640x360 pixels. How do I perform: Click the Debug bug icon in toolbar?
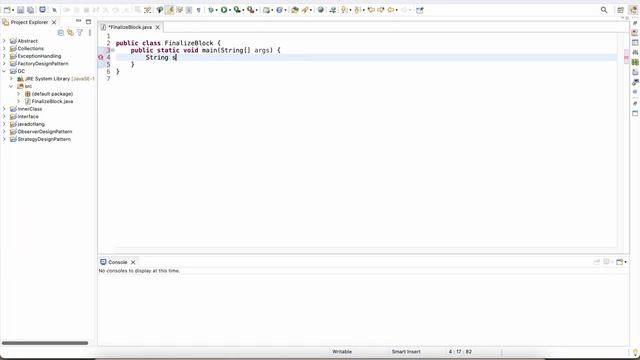[x=211, y=10]
